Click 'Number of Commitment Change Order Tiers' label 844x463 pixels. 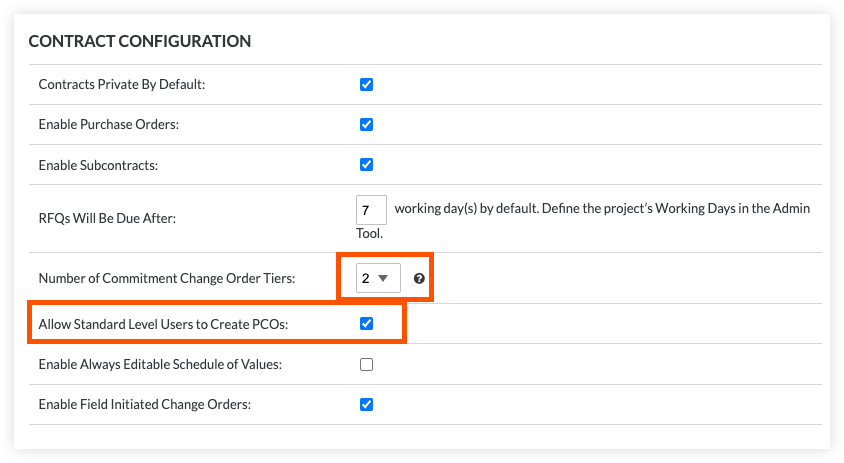point(166,279)
